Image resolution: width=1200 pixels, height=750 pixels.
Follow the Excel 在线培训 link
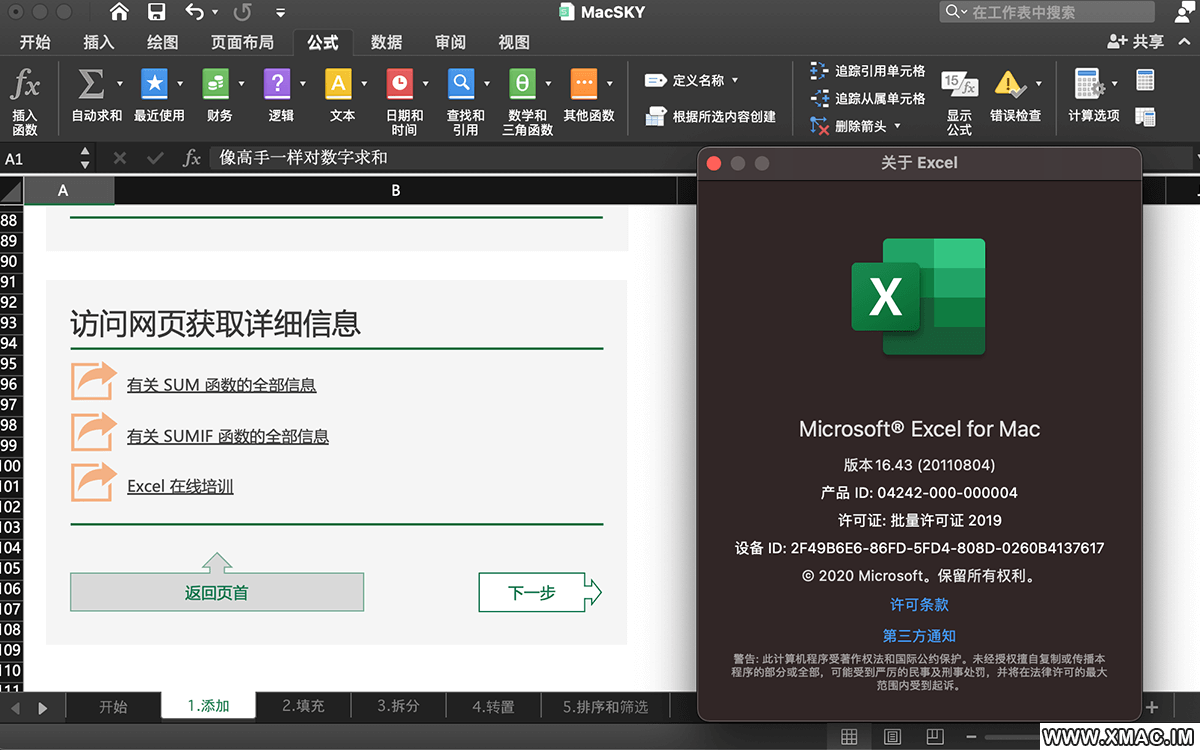[180, 486]
